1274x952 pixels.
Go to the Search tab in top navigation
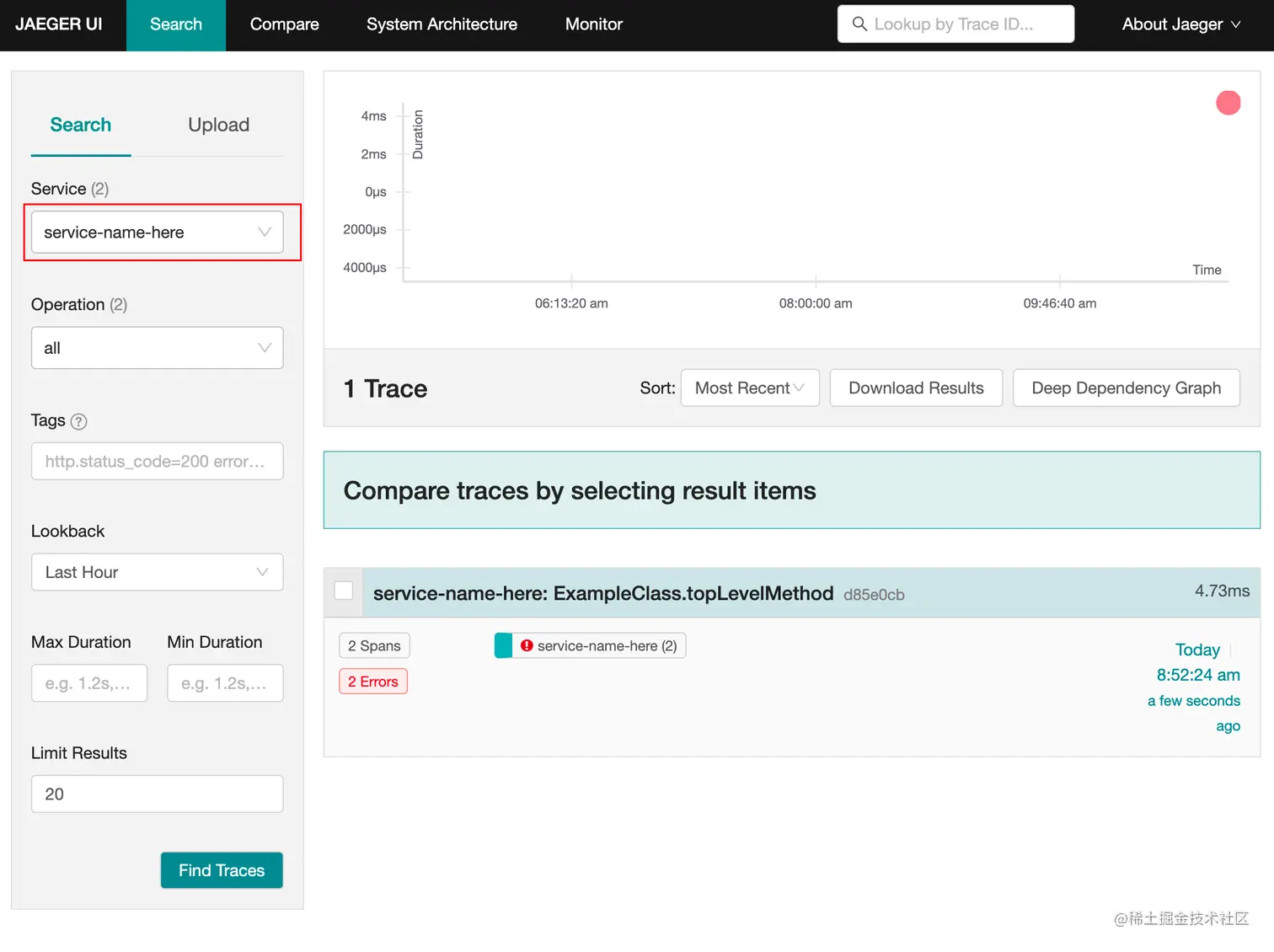tap(176, 24)
